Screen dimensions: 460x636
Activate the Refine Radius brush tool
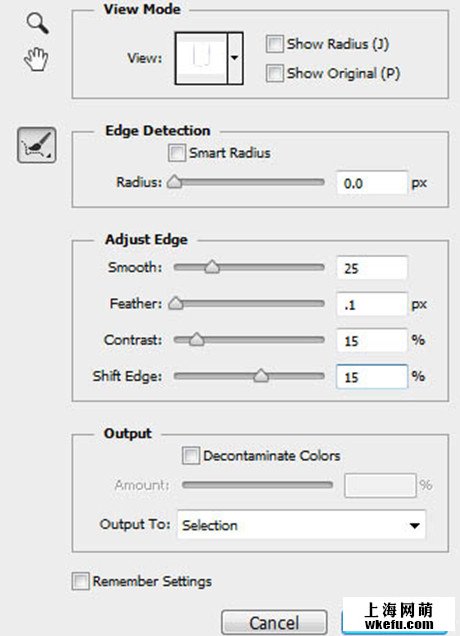tap(37, 145)
